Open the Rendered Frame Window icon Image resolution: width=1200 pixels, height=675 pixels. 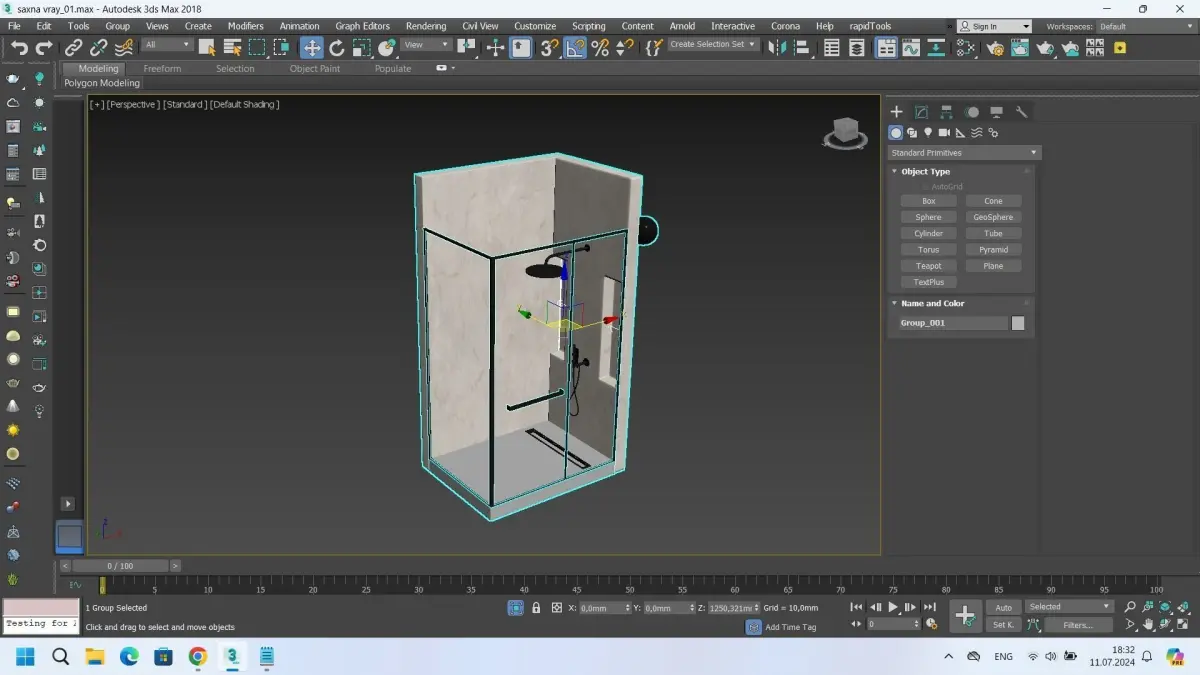coord(1020,47)
